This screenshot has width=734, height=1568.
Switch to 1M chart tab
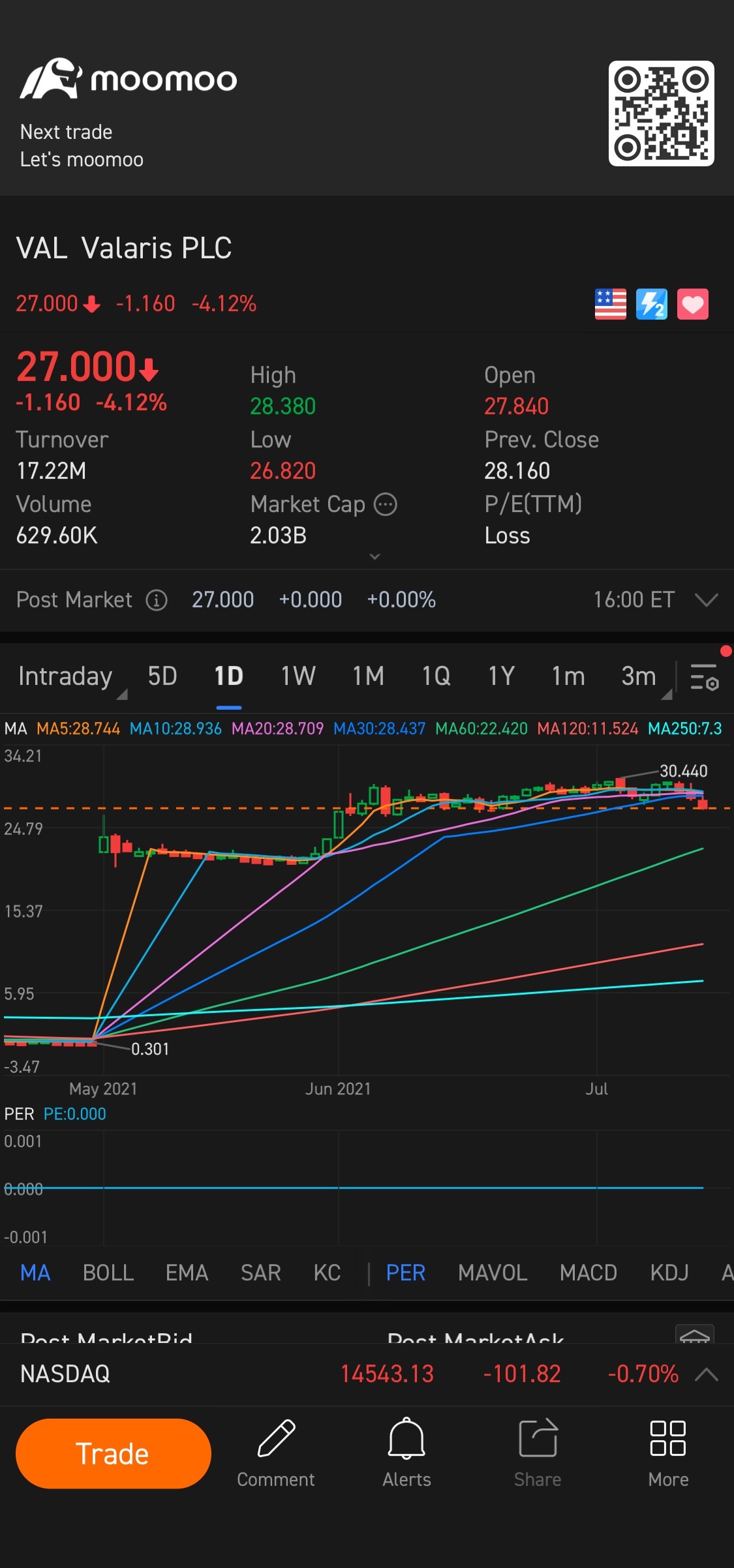click(368, 676)
